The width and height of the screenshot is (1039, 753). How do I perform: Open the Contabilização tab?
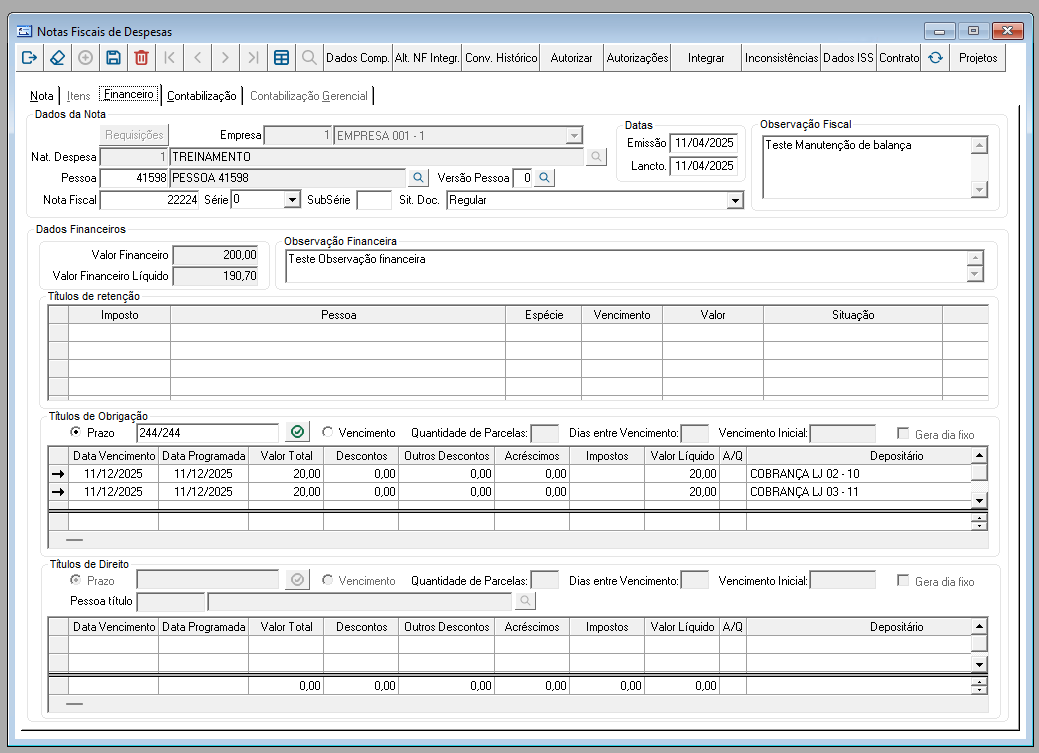point(201,95)
